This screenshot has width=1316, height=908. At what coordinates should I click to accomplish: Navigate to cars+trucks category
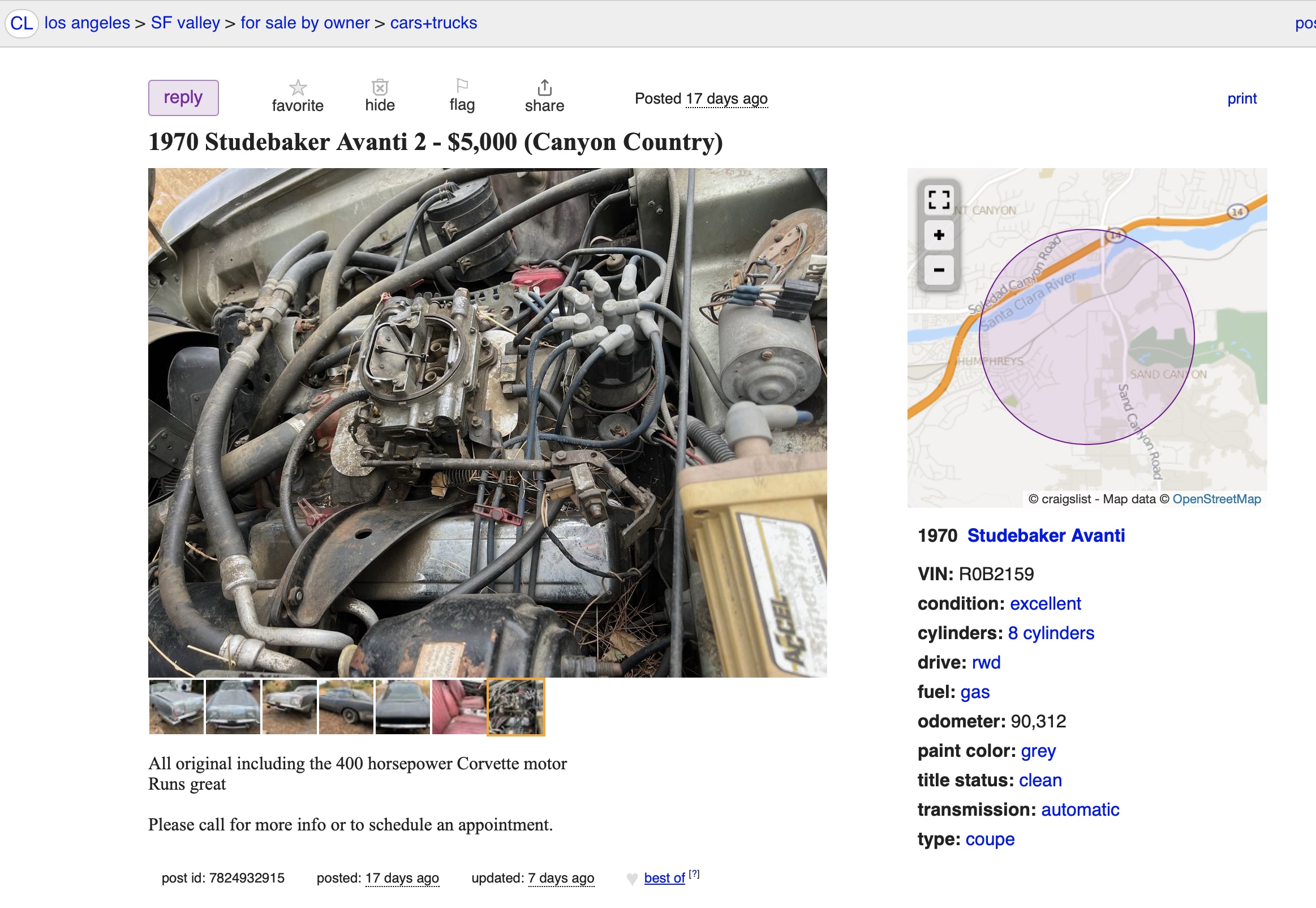pyautogui.click(x=433, y=23)
